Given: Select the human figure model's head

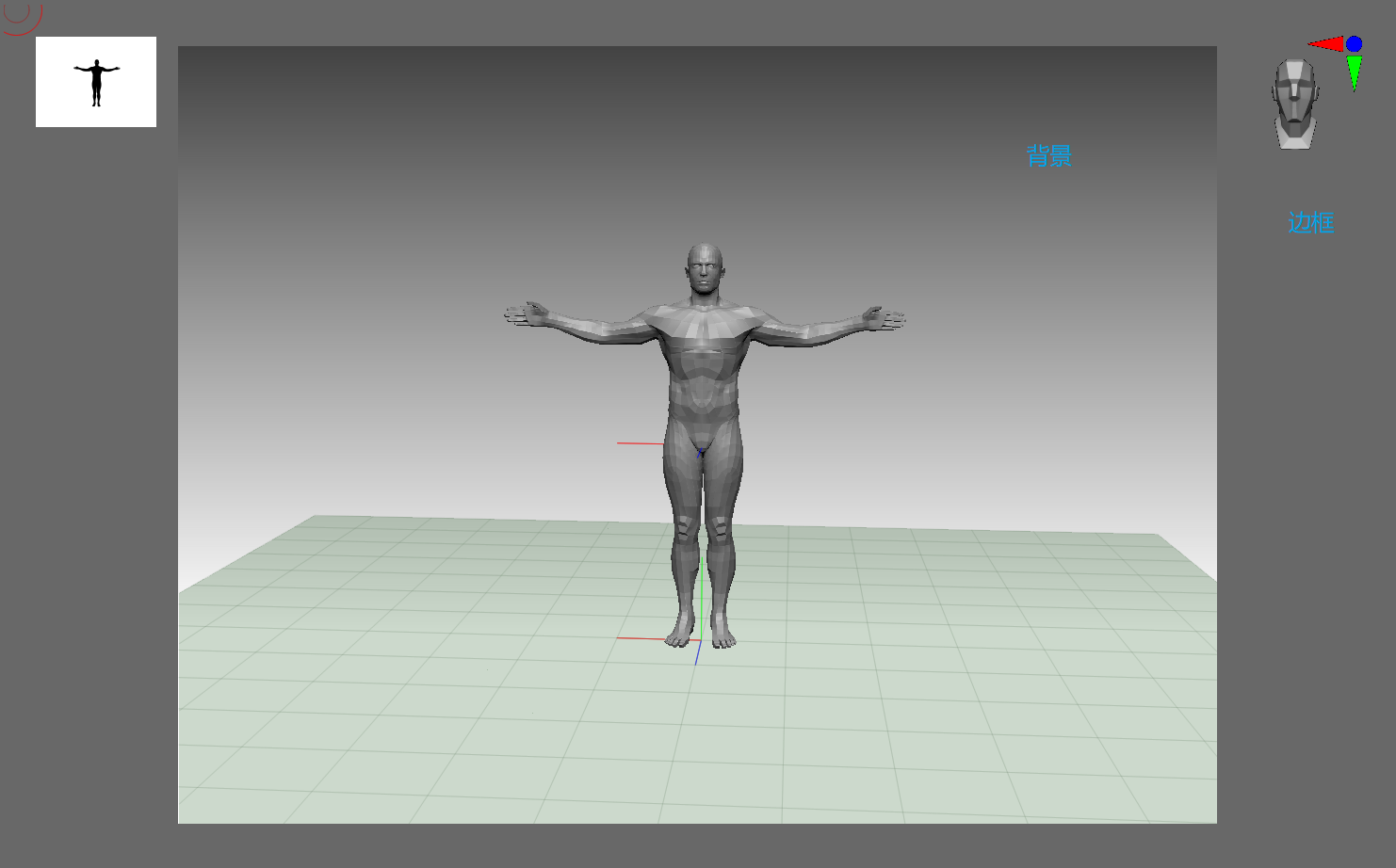Looking at the screenshot, I should (705, 270).
